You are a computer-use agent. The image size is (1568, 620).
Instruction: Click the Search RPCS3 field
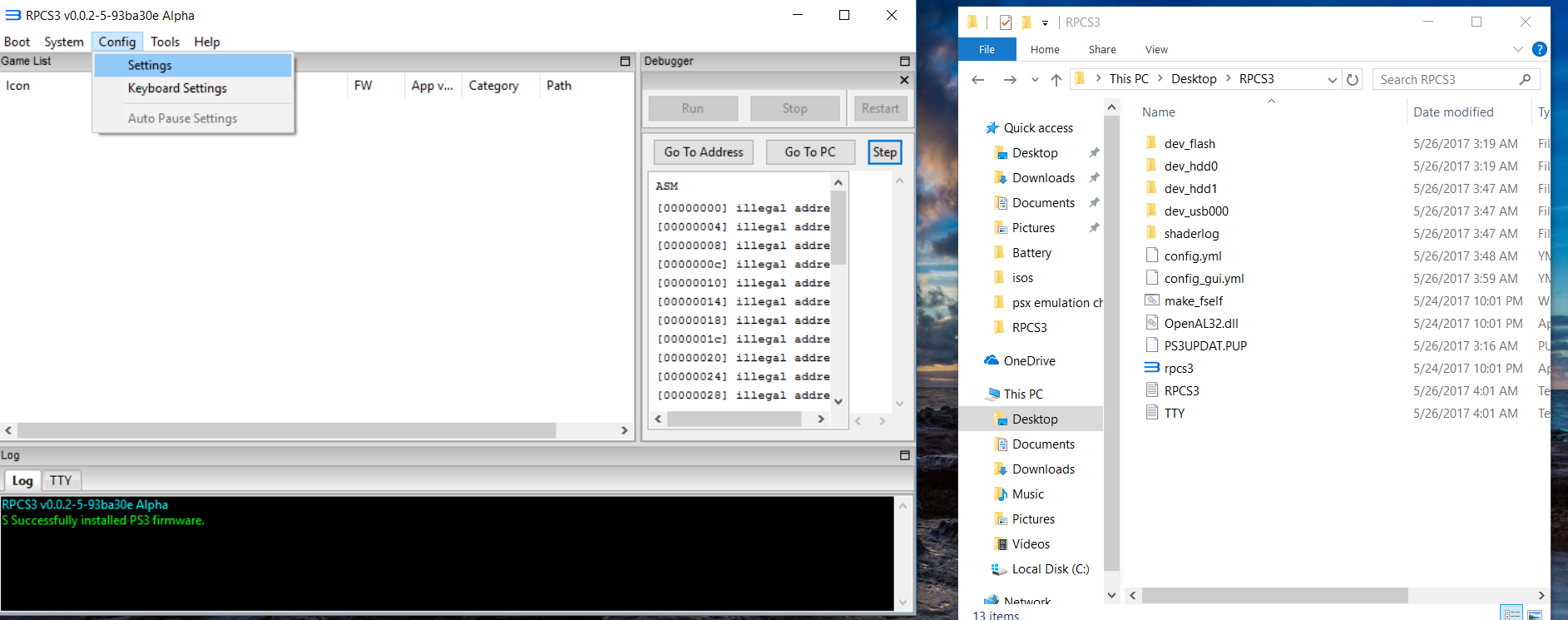coord(1456,80)
